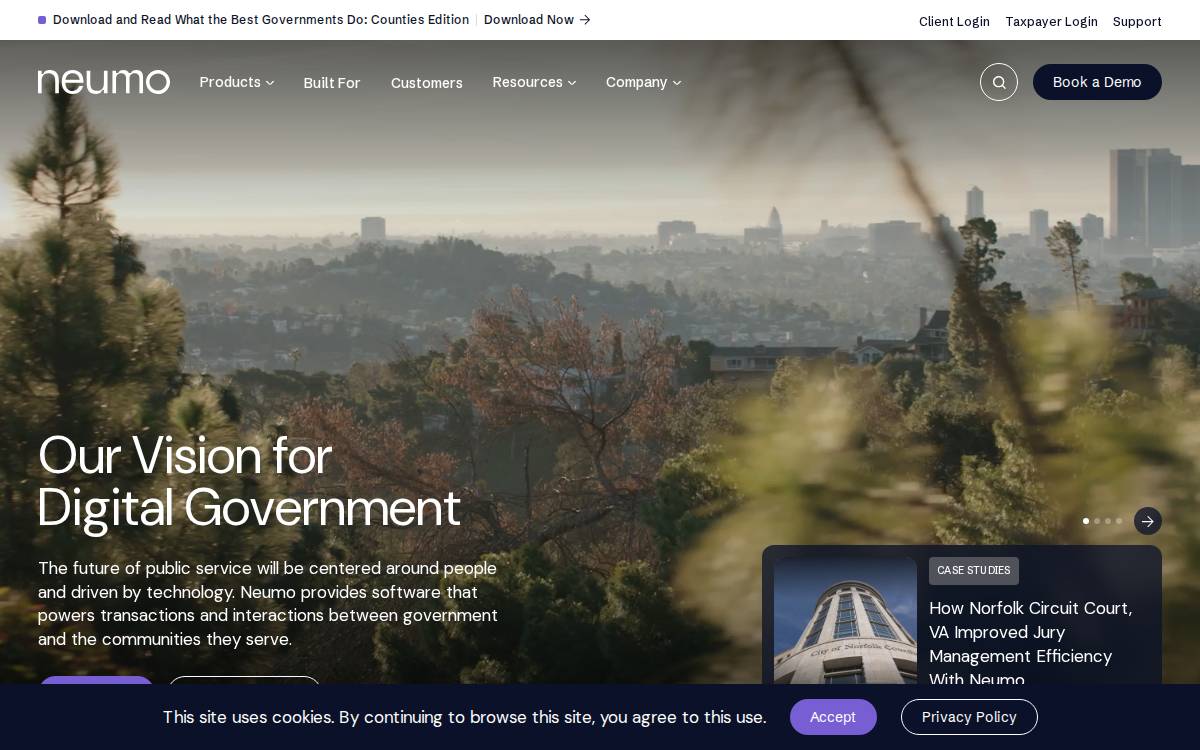Expand the Products dropdown menu
1200x750 pixels.
click(x=237, y=82)
